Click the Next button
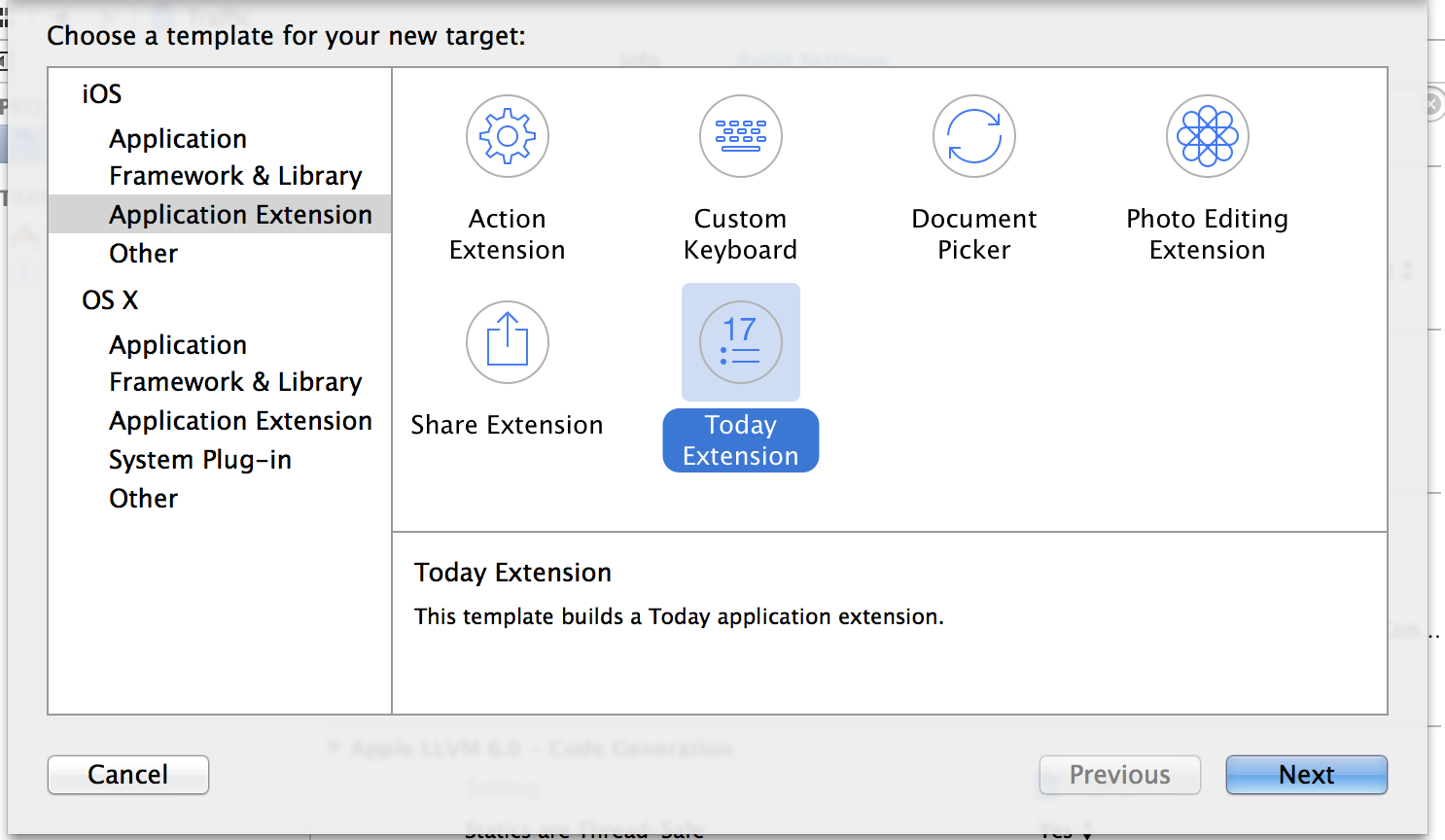The image size is (1445, 840). (x=1306, y=775)
